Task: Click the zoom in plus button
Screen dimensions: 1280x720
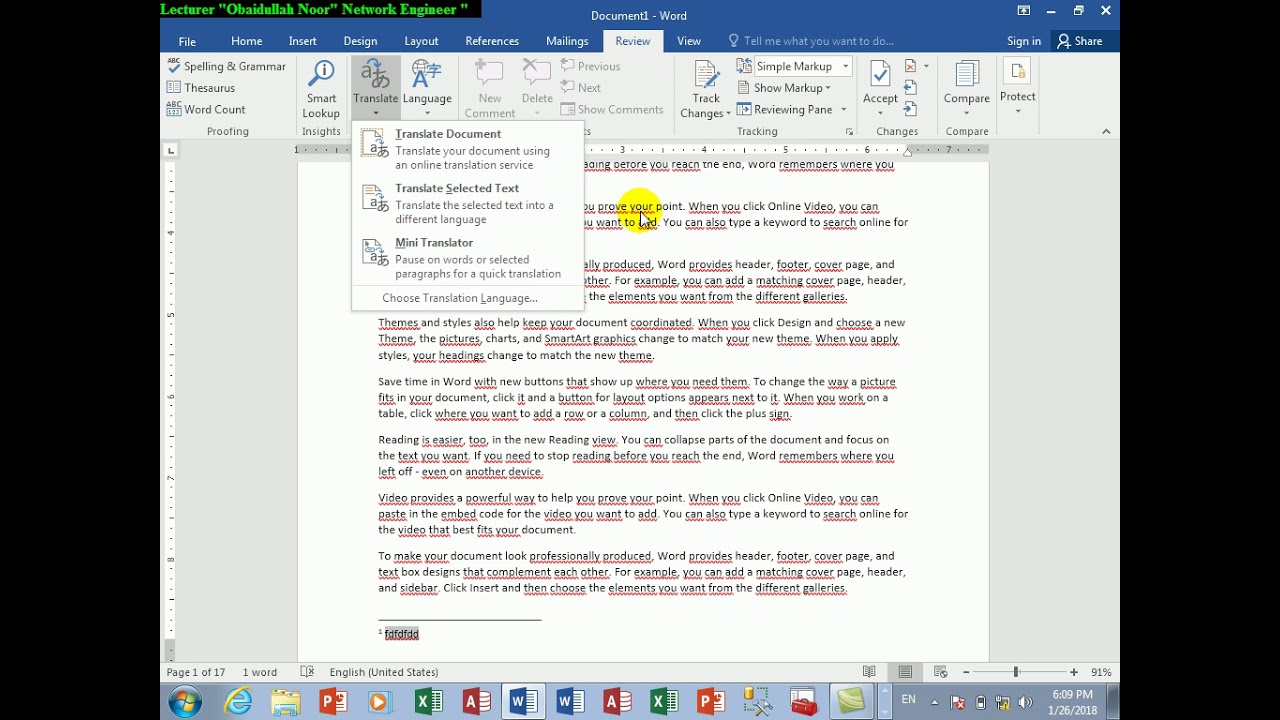Action: pyautogui.click(x=1074, y=672)
